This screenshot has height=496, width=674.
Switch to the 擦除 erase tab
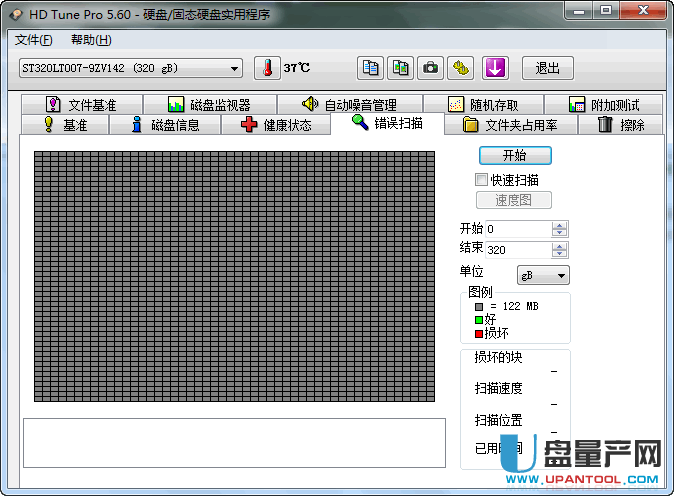click(x=620, y=125)
